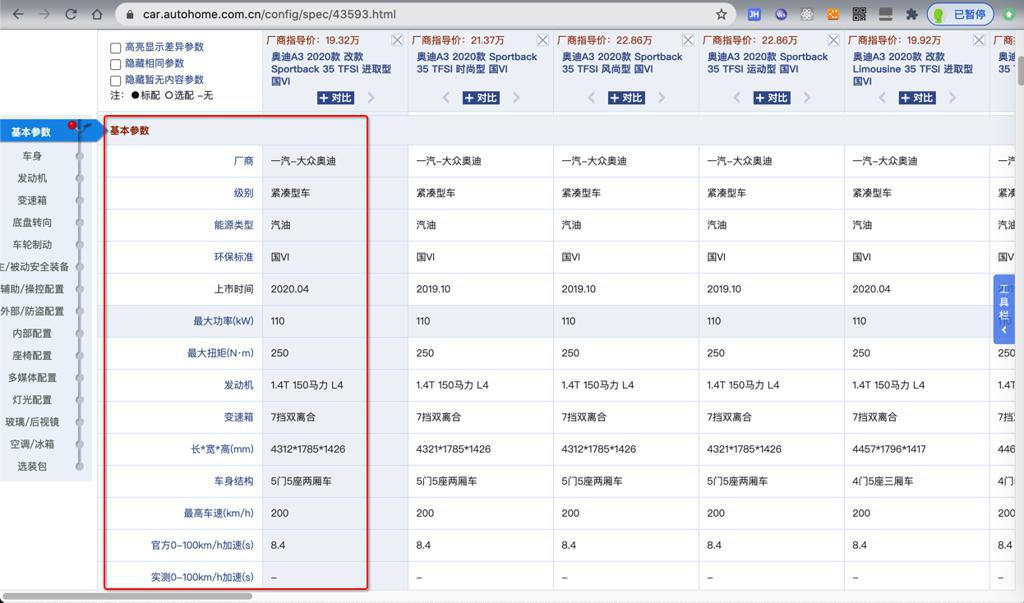The image size is (1024, 603).
Task: Jump to the 灯光配置 section
Action: pyautogui.click(x=32, y=400)
